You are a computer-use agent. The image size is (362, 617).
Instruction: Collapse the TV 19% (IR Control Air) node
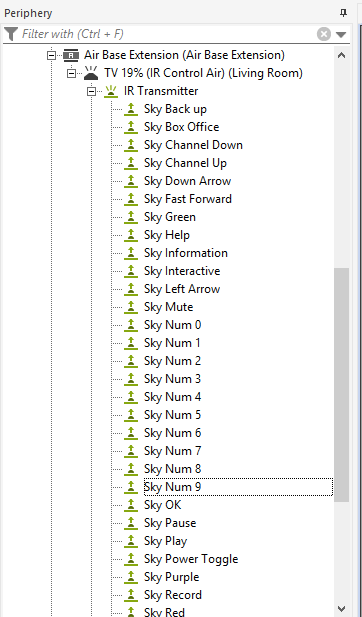pos(71,73)
